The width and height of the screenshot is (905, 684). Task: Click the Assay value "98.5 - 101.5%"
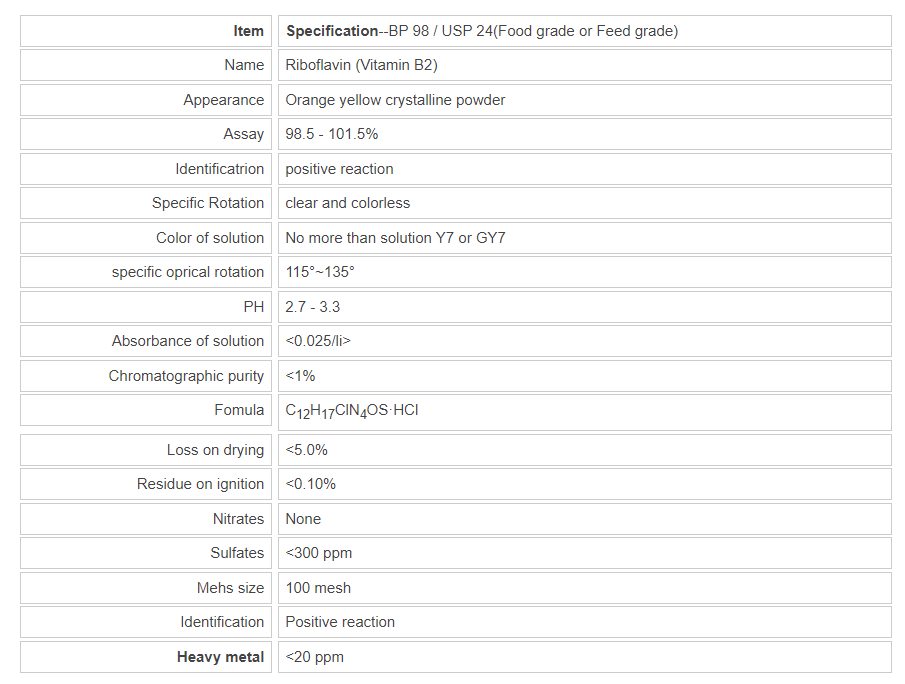(331, 134)
